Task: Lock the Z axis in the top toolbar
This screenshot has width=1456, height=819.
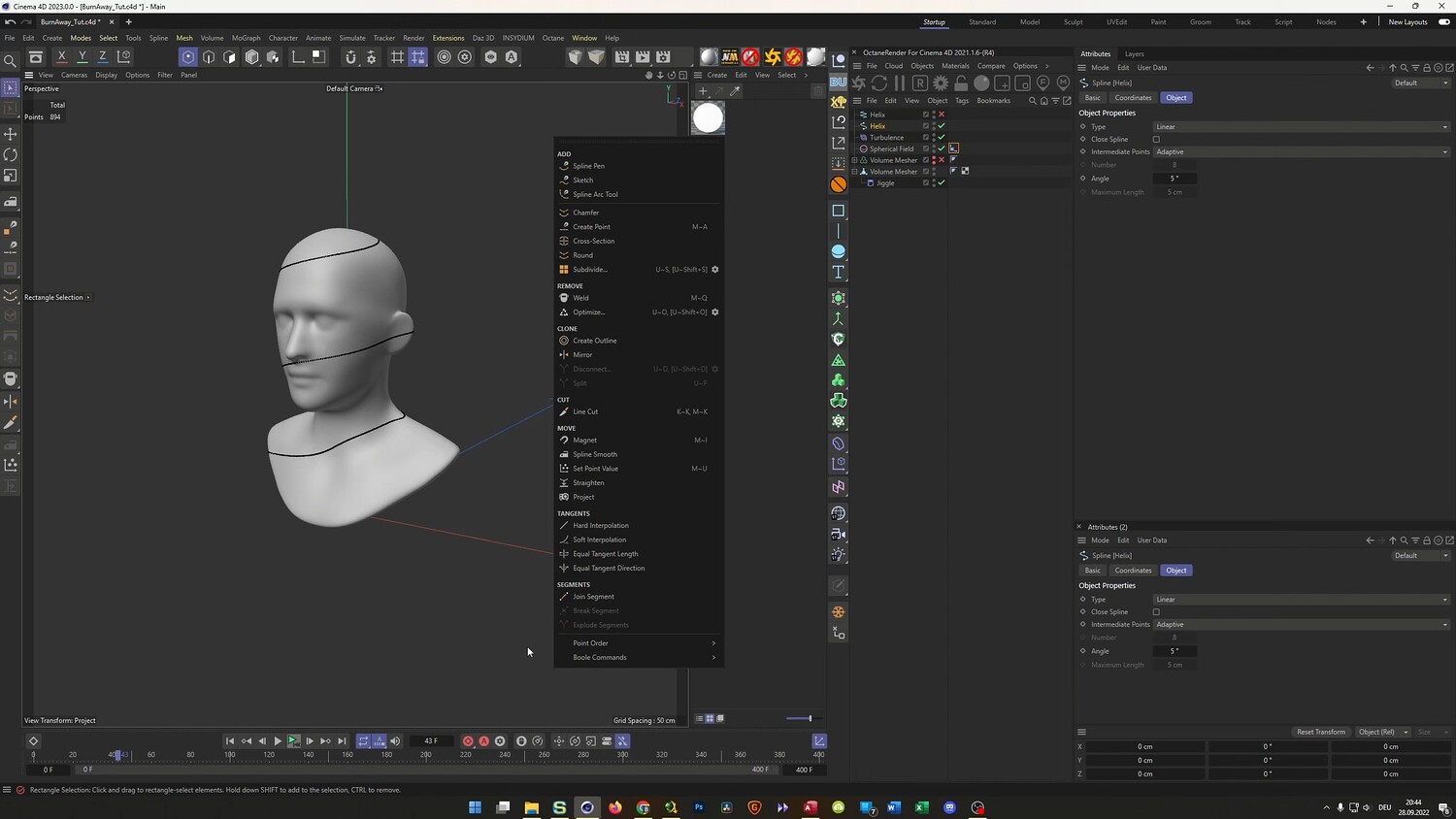Action: pyautogui.click(x=103, y=57)
